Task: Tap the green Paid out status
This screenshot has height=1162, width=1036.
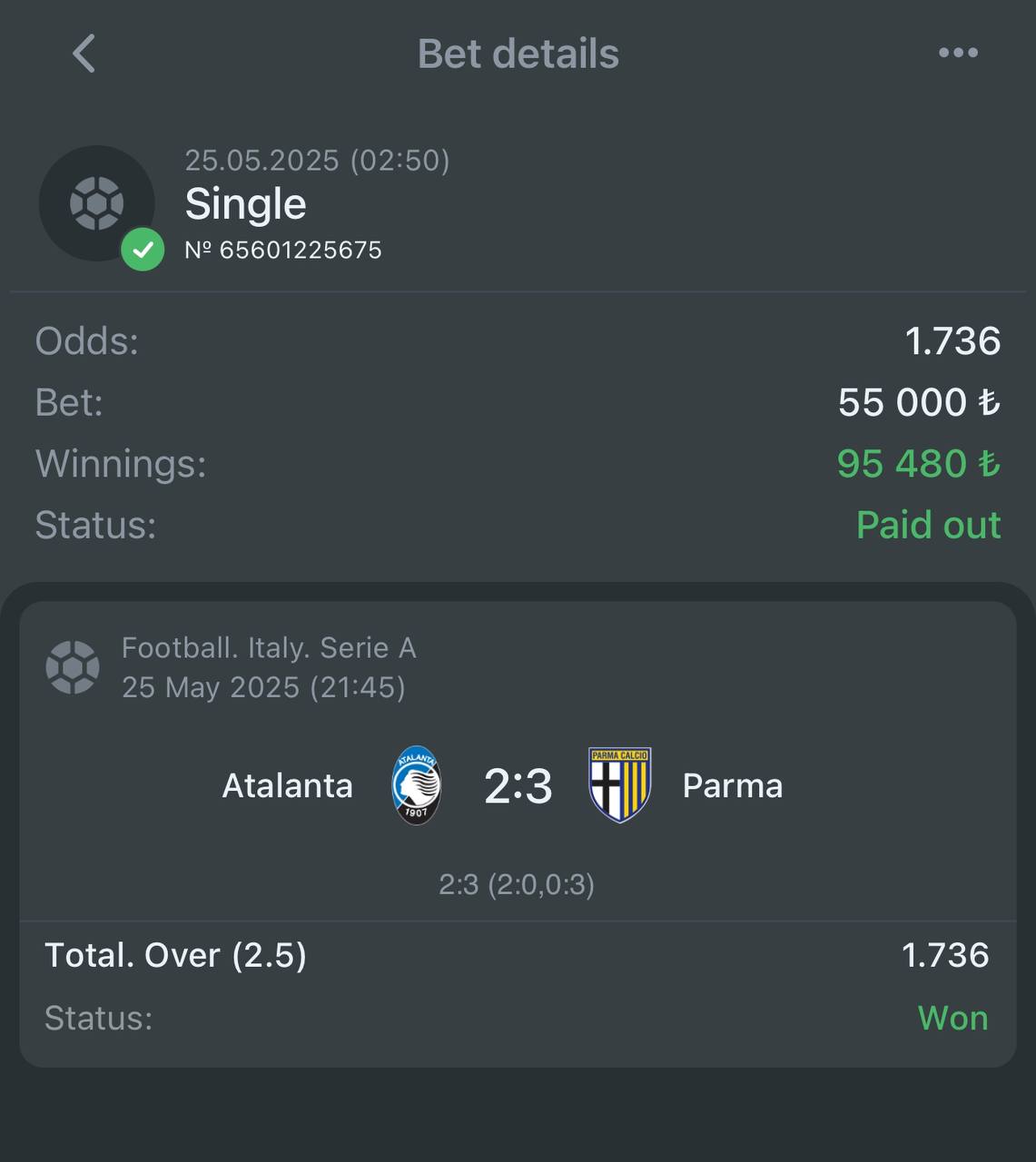Action: pos(928,525)
